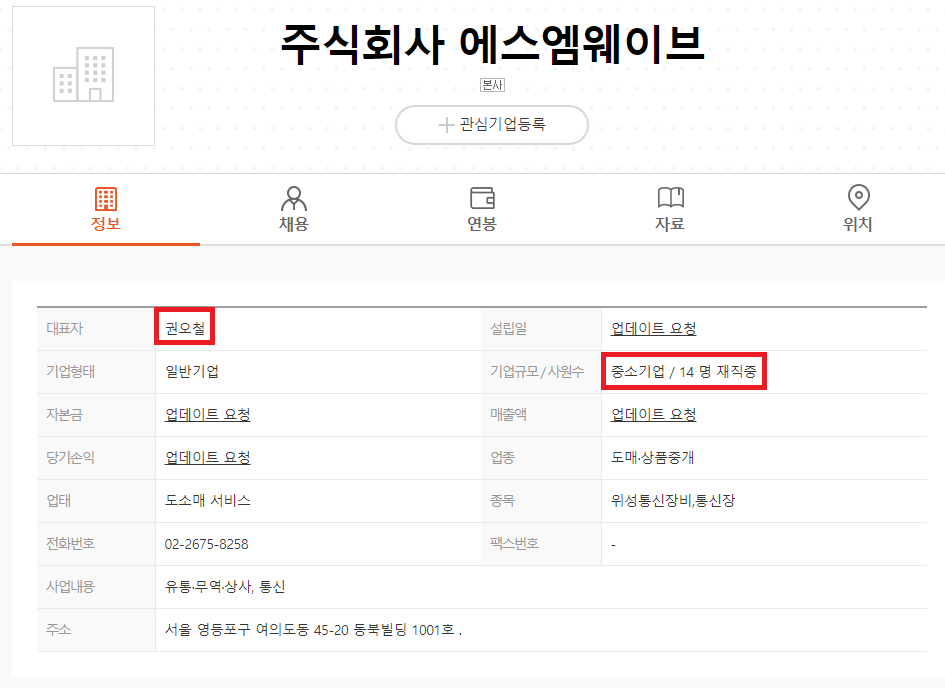Click the company title 주식회사 에스엠웨이브
The width and height of the screenshot is (945, 689).
click(x=492, y=44)
